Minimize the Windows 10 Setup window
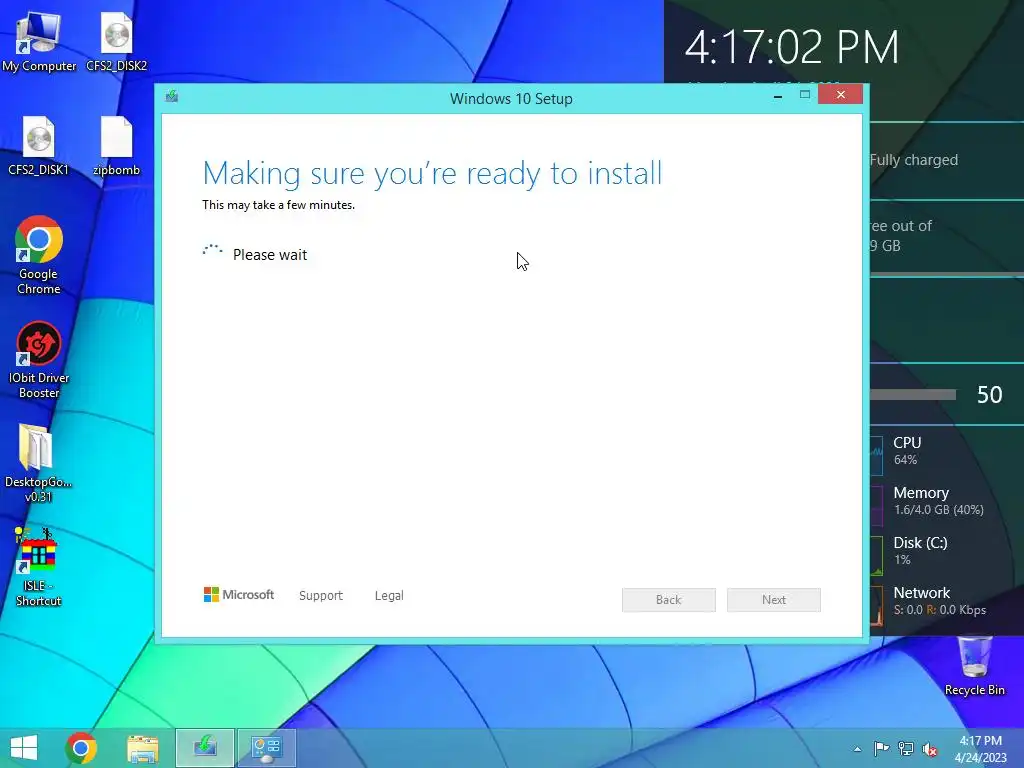The width and height of the screenshot is (1024, 768). coord(778,95)
